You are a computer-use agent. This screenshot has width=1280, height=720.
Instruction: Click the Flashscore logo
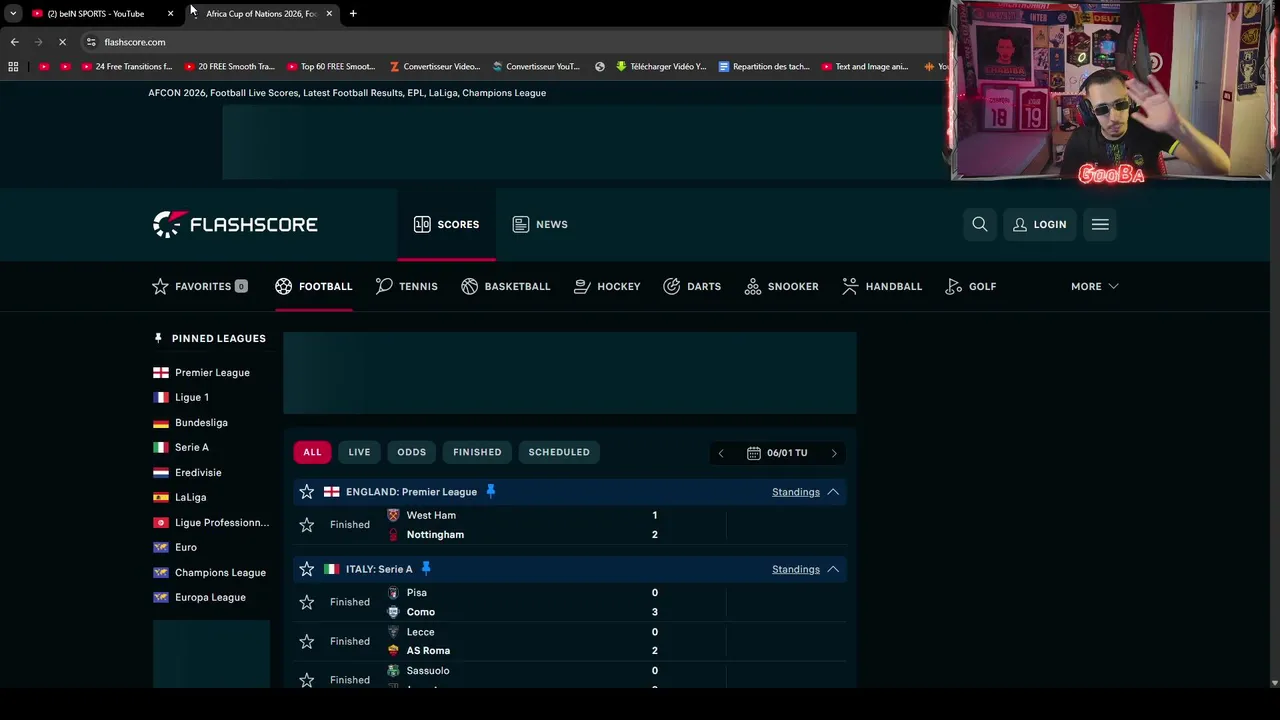(235, 224)
